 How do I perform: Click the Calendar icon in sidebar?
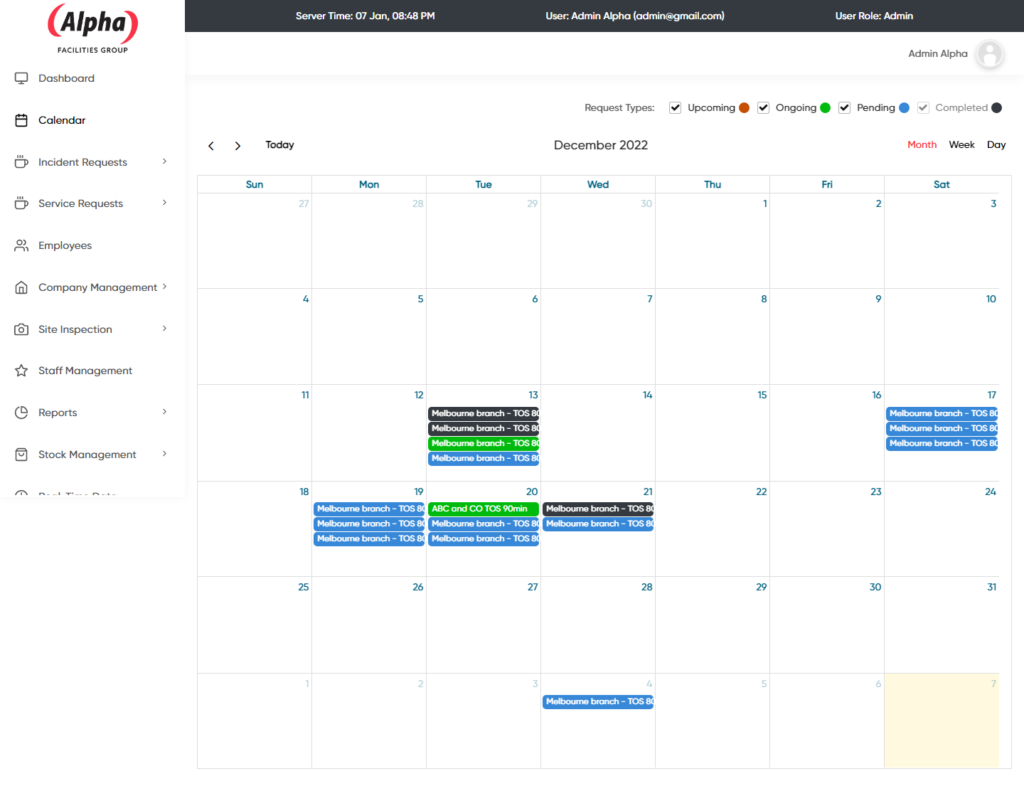click(21, 120)
